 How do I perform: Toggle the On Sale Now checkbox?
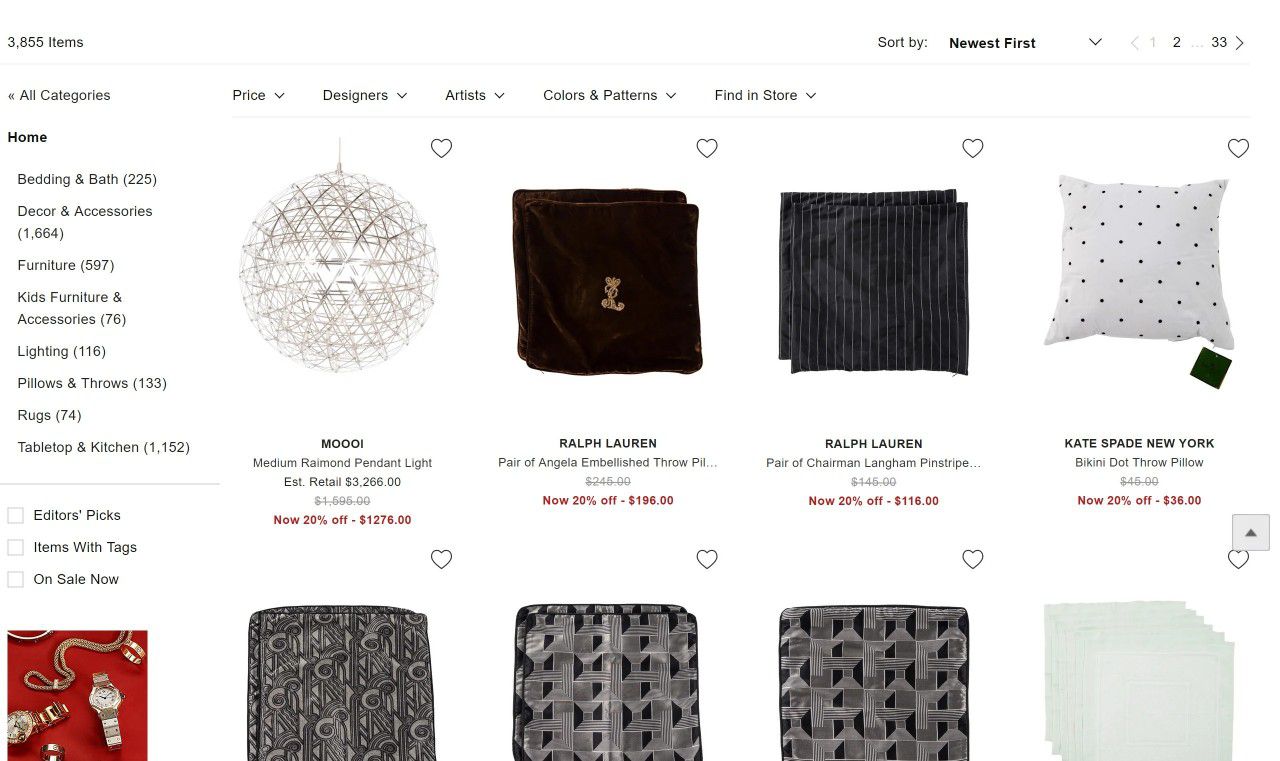(16, 580)
